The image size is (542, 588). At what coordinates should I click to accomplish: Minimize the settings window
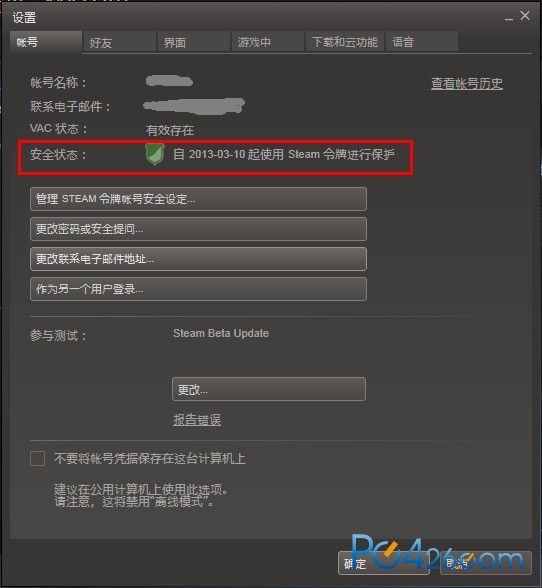(509, 18)
